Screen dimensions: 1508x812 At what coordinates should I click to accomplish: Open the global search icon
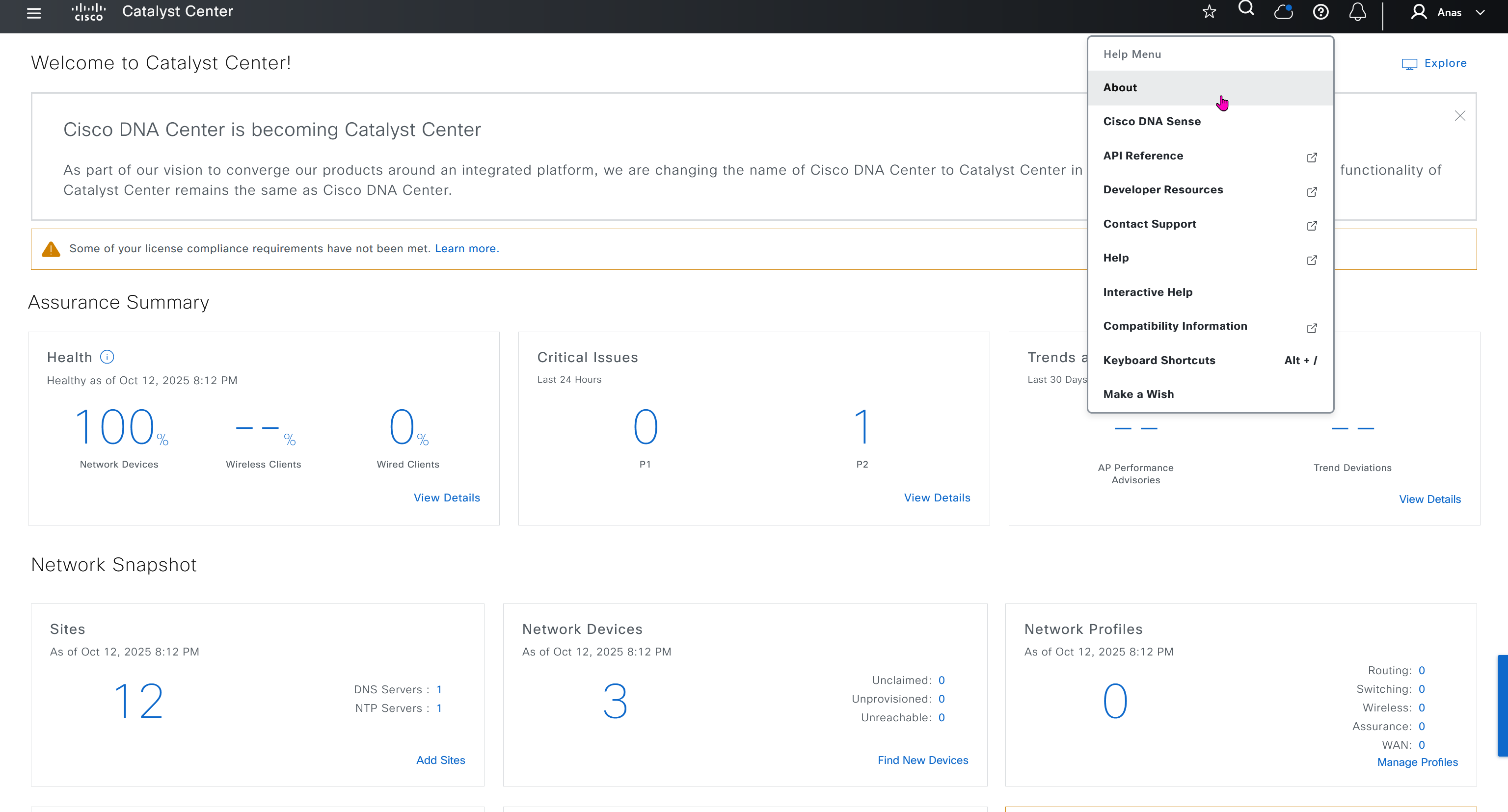(1246, 9)
